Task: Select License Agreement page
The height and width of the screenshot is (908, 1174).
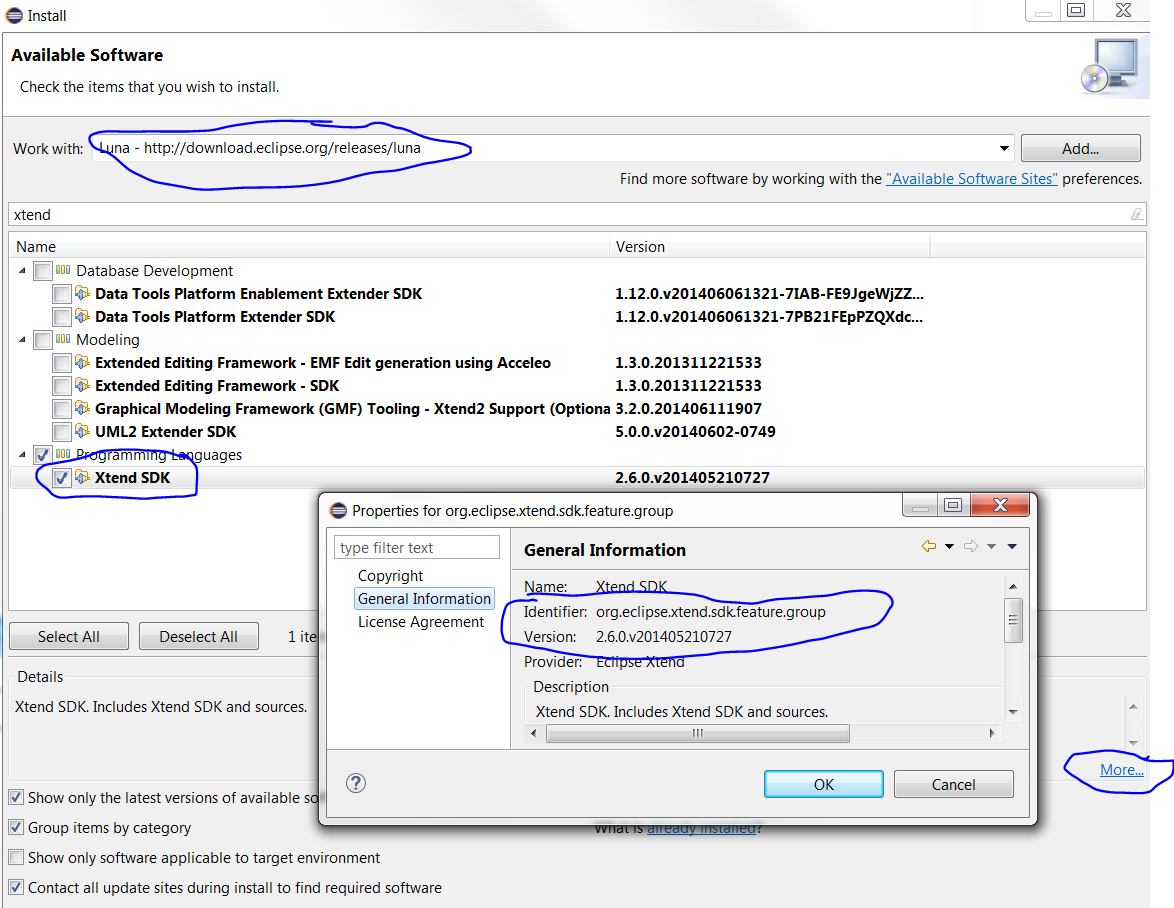Action: [421, 622]
